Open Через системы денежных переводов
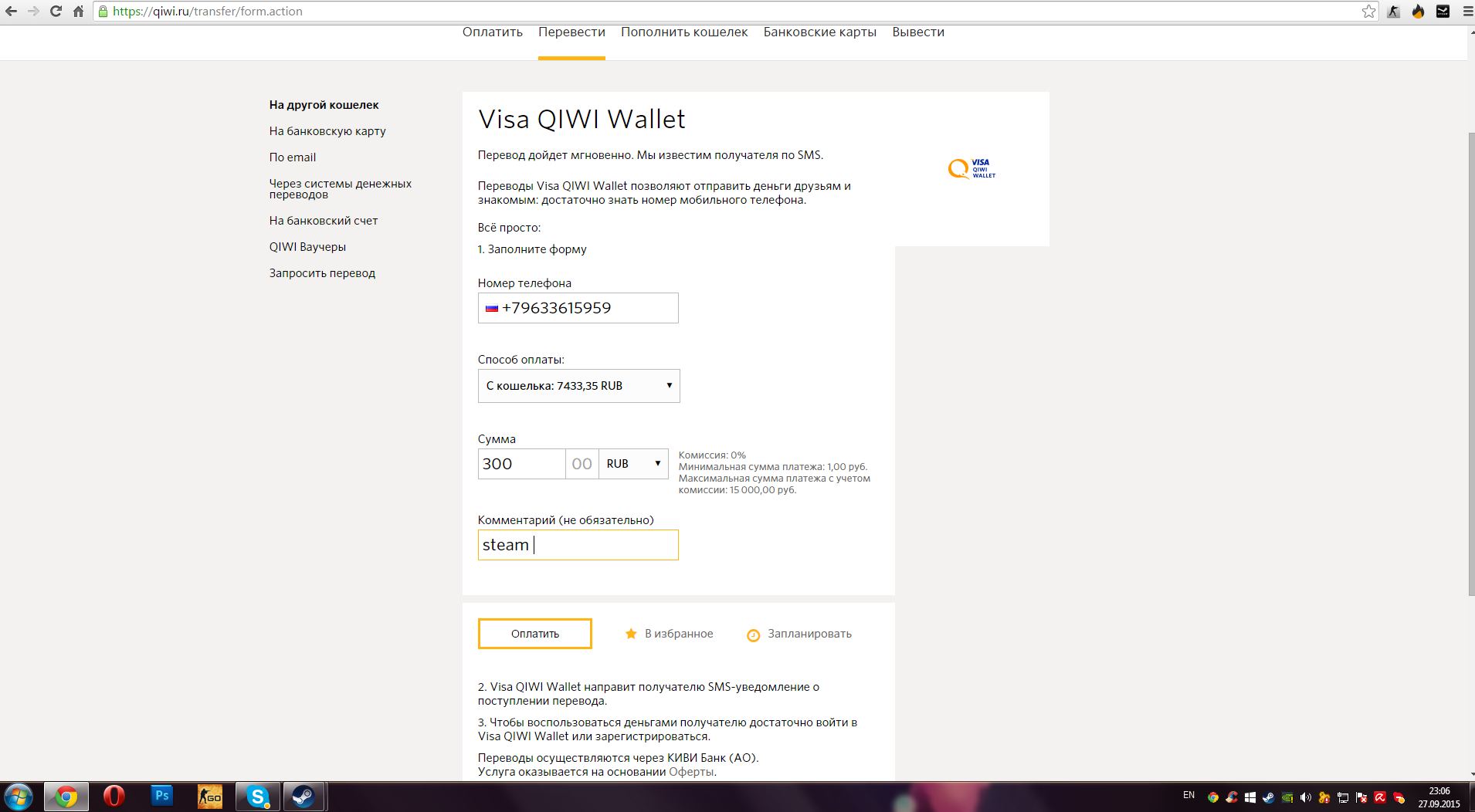Screen dimensions: 1475x812 340,189
